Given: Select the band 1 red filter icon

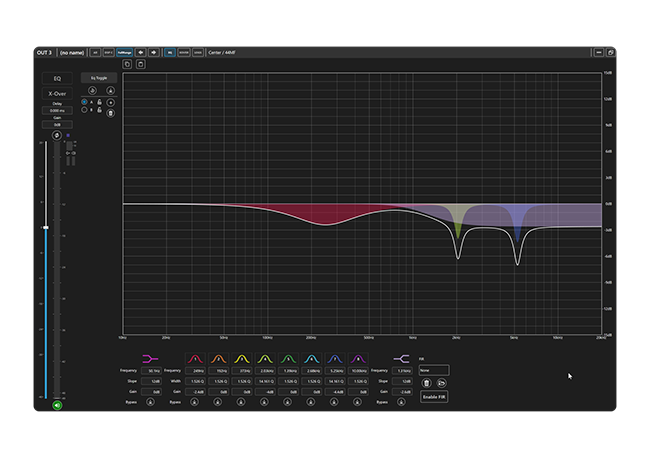Looking at the screenshot, I should 195,359.
